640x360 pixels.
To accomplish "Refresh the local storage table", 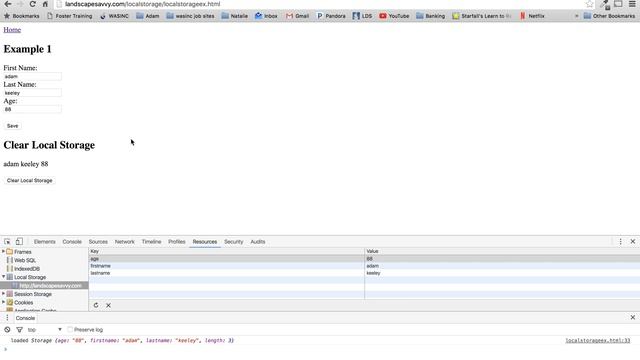I will [96, 305].
